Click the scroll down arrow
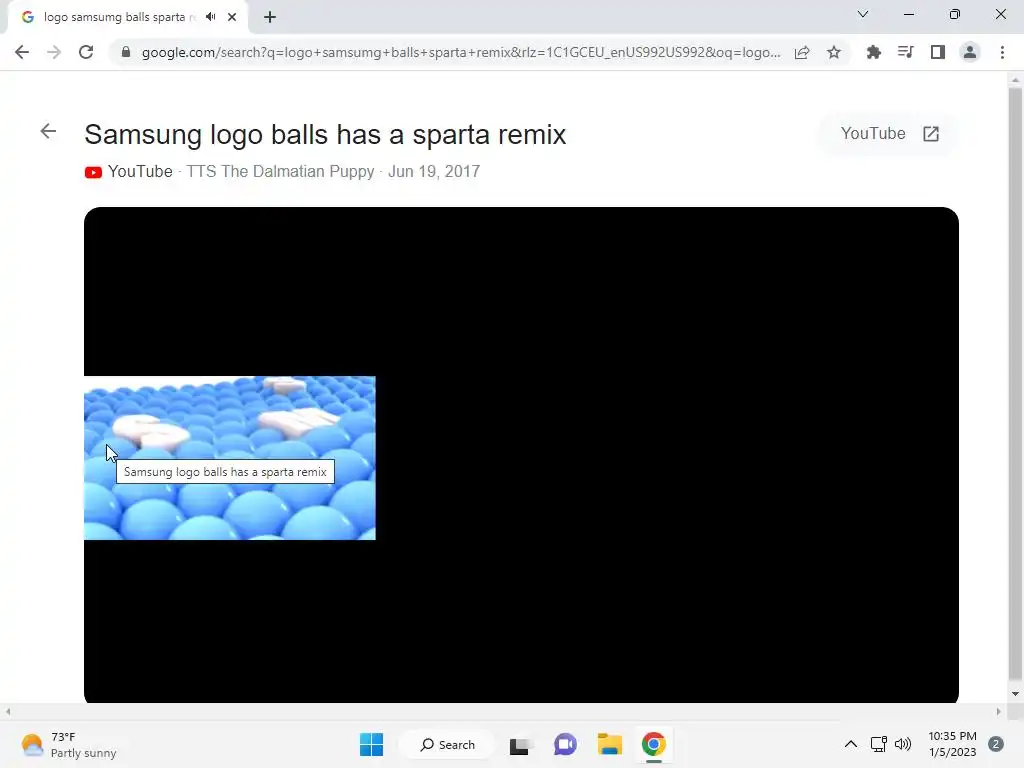Viewport: 1024px width, 768px height. tap(1015, 694)
